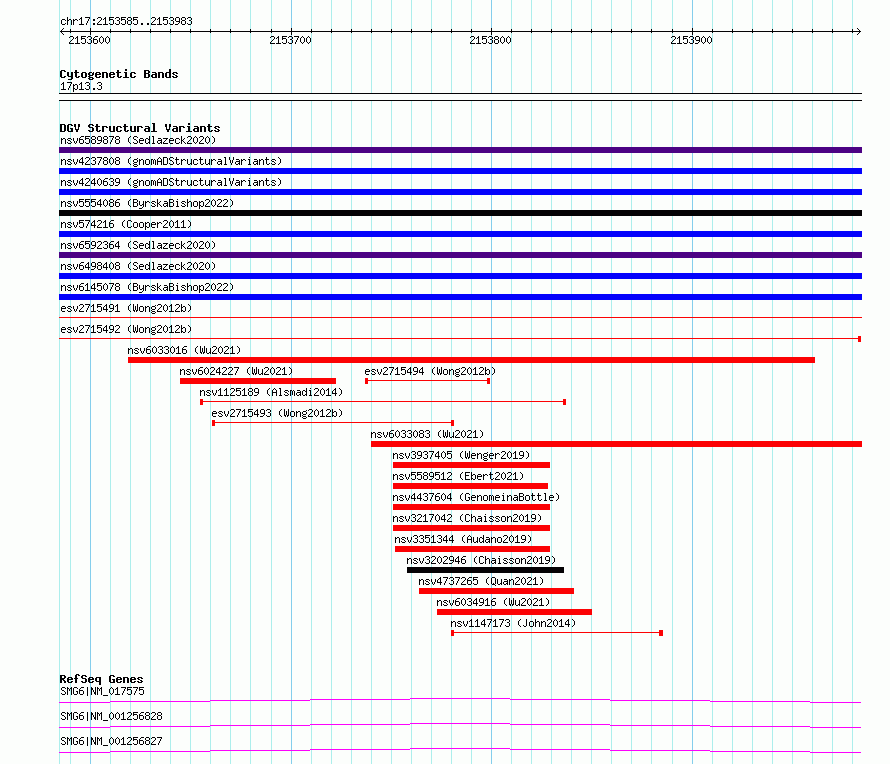Click the red nsv6034916 variant bar
The height and width of the screenshot is (764, 890).
pos(514,612)
